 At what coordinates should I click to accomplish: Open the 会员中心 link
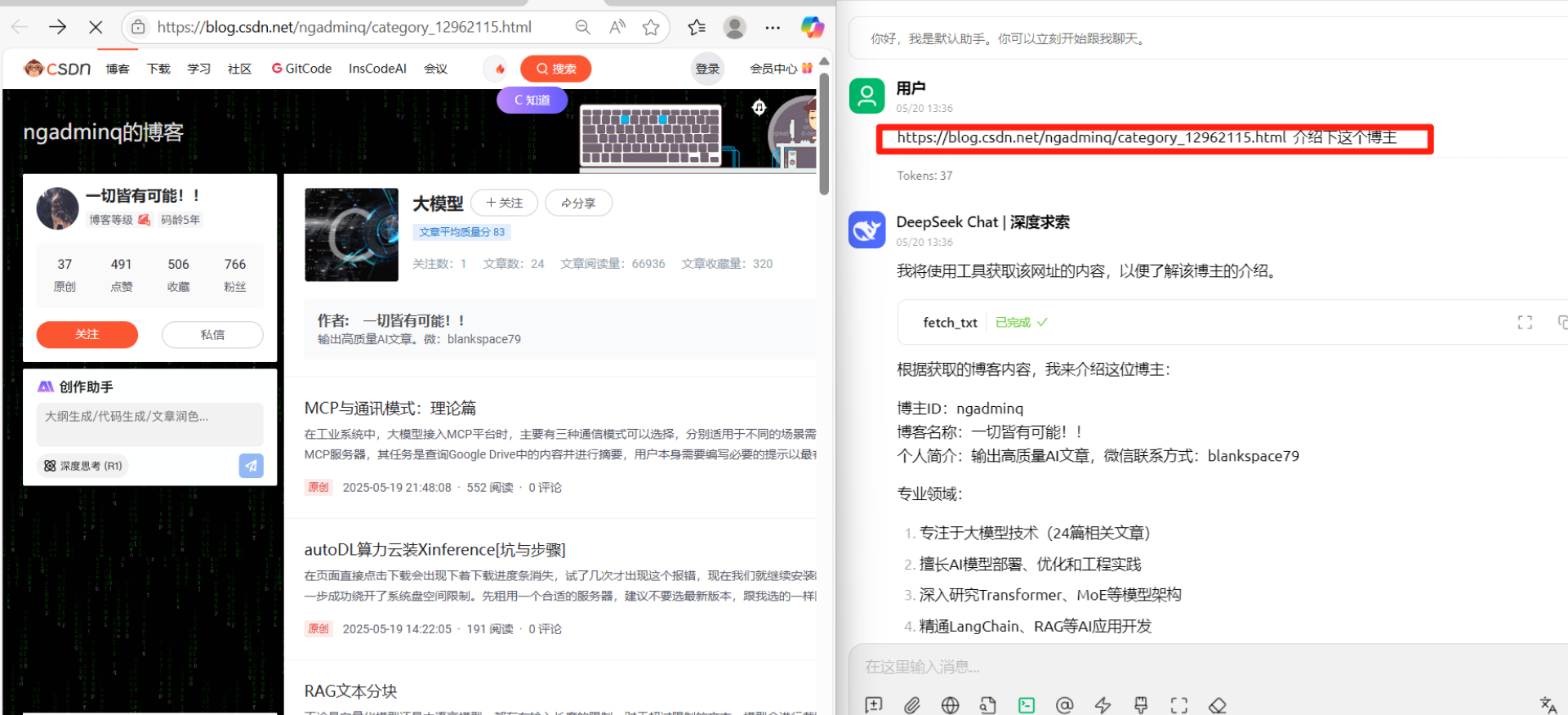[x=781, y=69]
